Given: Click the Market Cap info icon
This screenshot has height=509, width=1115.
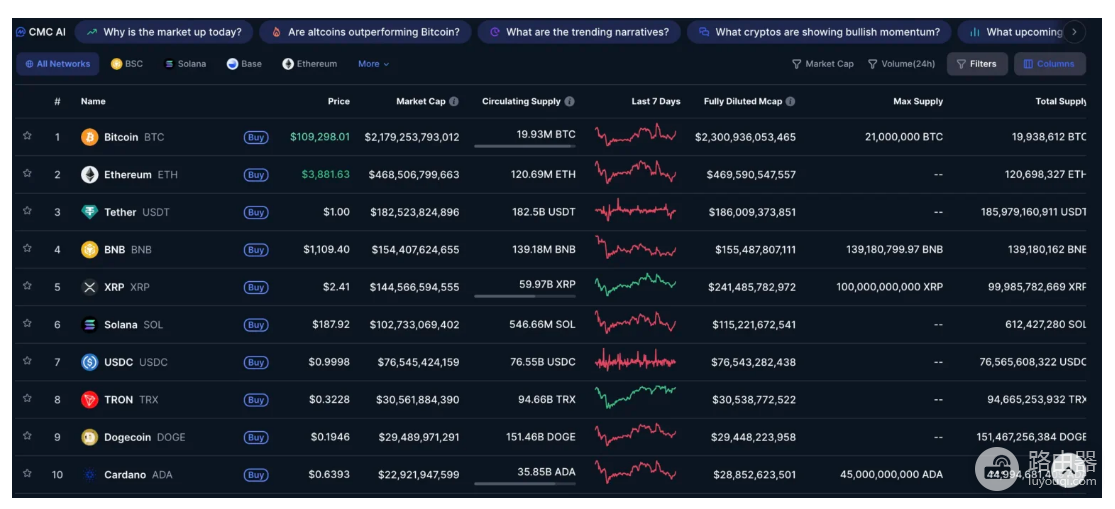Looking at the screenshot, I should pyautogui.click(x=454, y=102).
